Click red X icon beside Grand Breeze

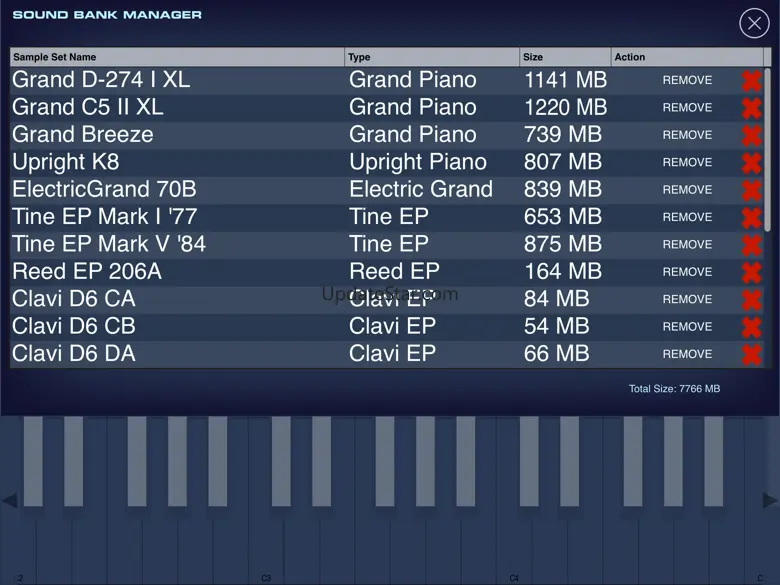click(x=751, y=135)
